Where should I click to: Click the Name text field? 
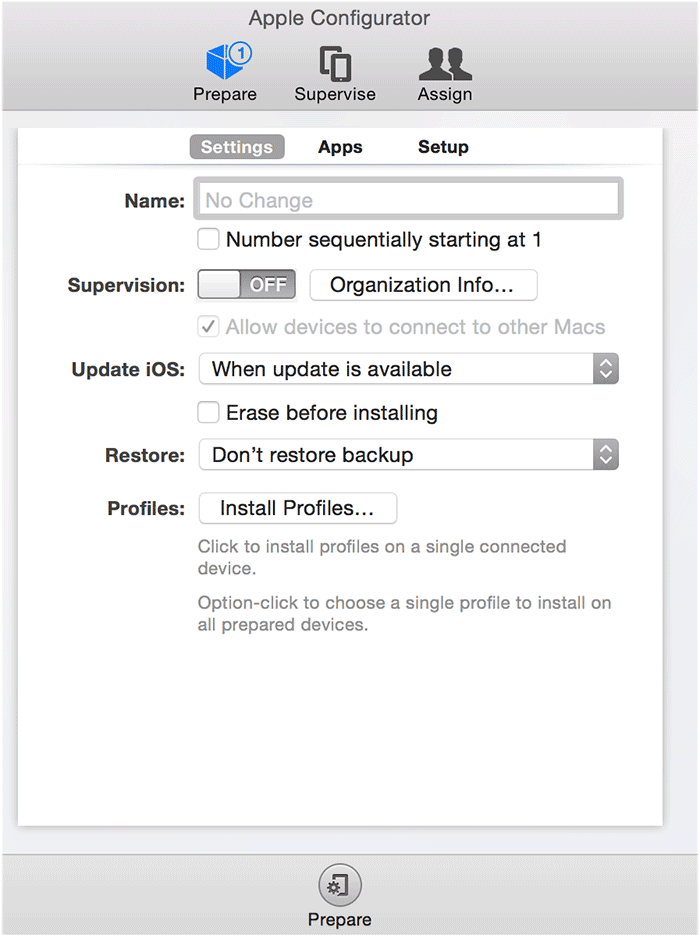pos(408,199)
